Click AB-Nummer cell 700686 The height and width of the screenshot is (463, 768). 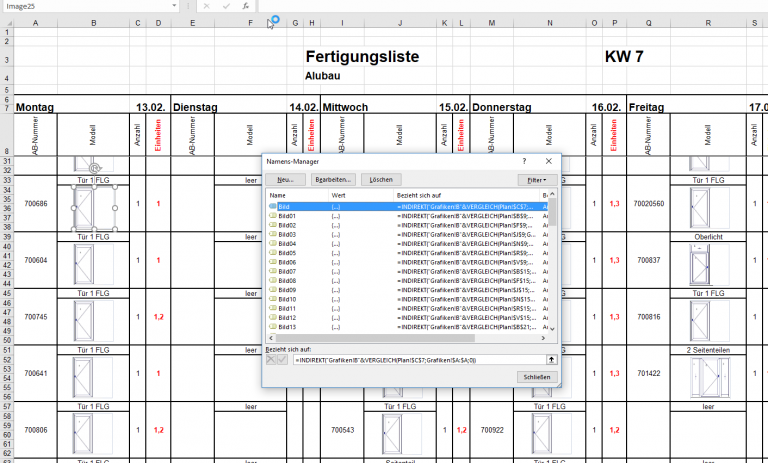tap(36, 204)
